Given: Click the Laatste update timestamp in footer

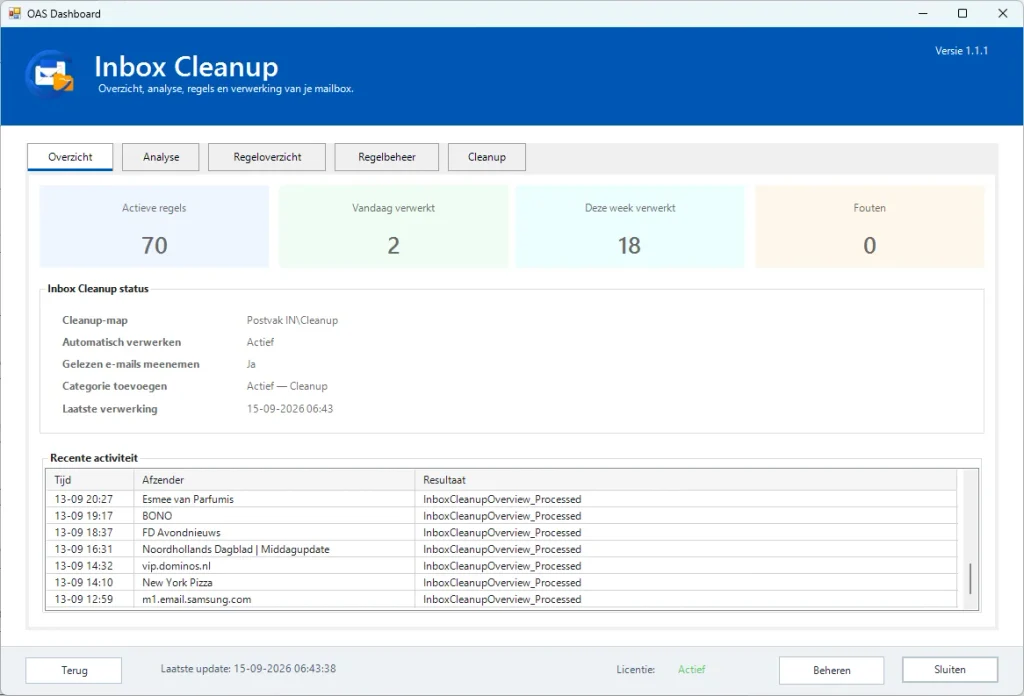Looking at the screenshot, I should coord(248,669).
